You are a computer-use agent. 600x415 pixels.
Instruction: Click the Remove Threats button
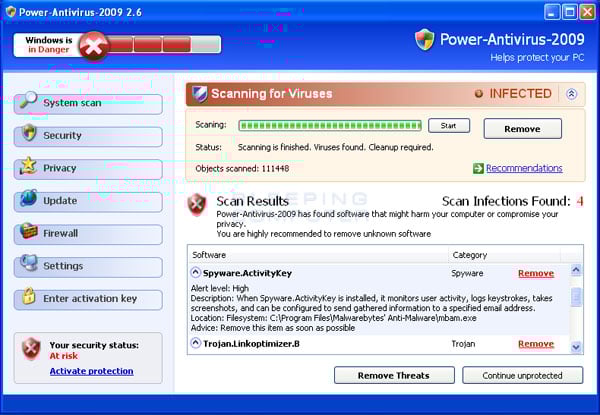click(394, 375)
